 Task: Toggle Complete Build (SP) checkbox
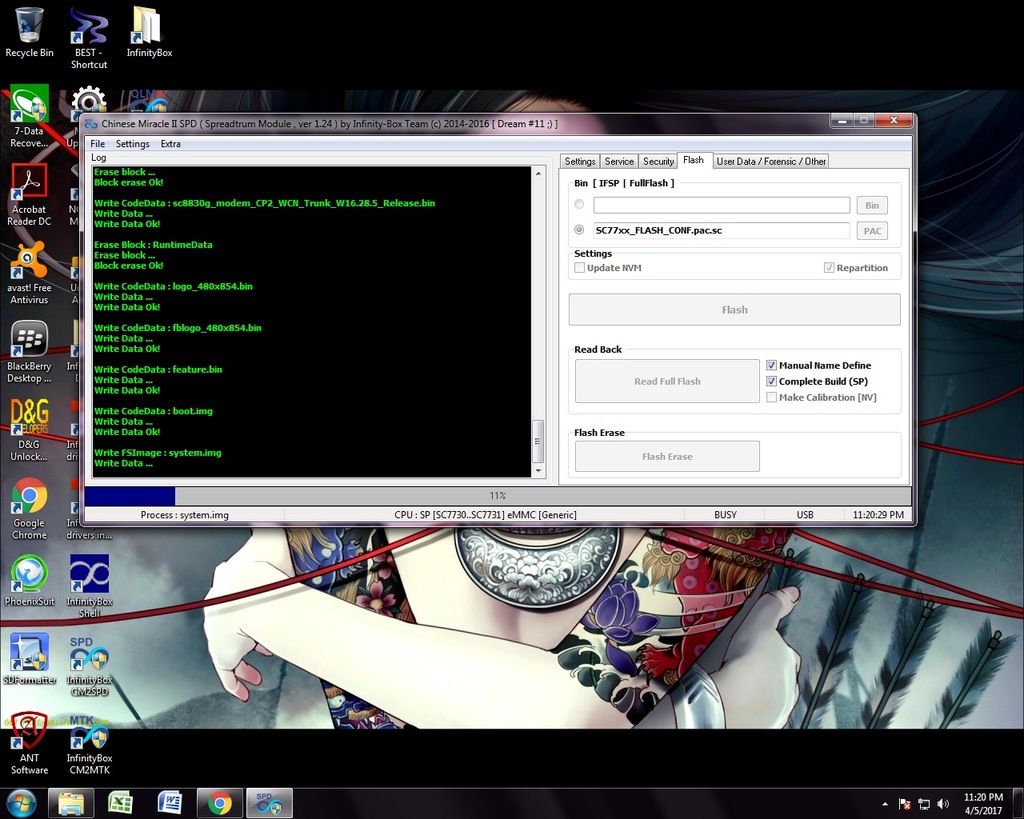(x=771, y=381)
